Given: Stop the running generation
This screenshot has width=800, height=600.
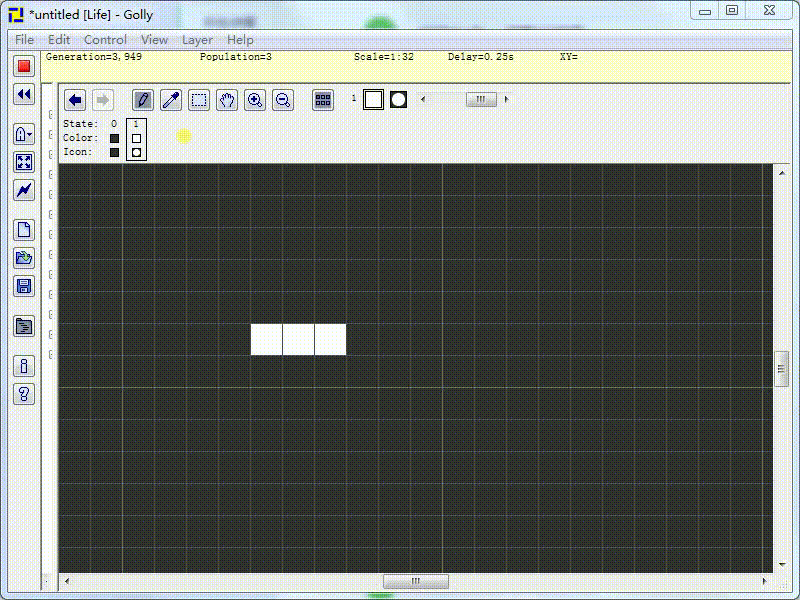Looking at the screenshot, I should 24,66.
